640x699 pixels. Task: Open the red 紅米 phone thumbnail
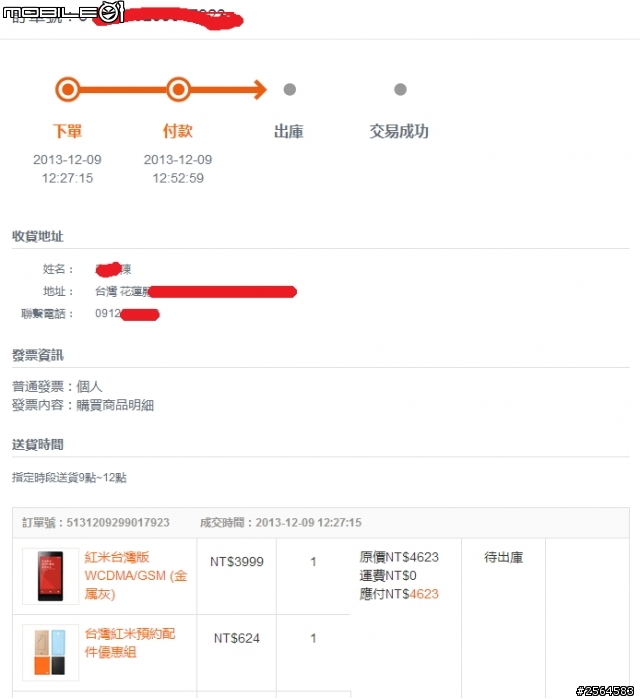click(50, 576)
